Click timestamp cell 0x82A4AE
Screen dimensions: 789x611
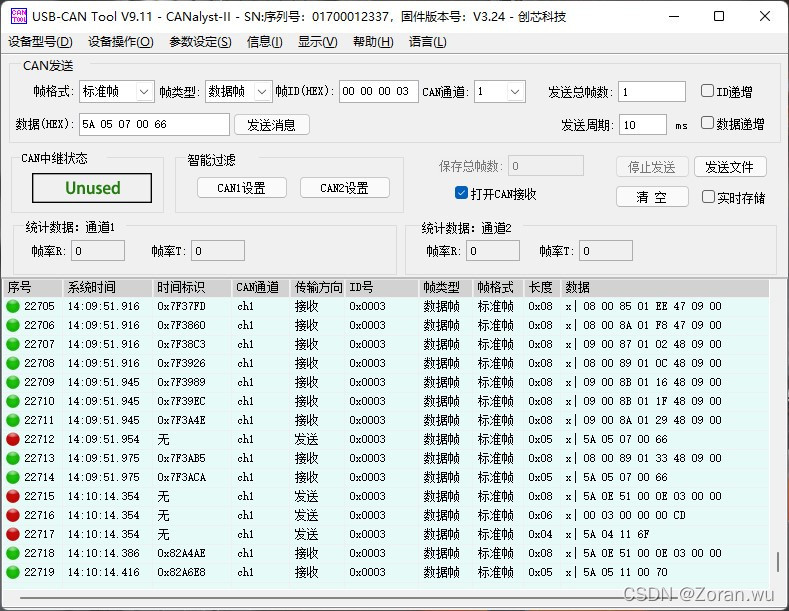[x=181, y=553]
